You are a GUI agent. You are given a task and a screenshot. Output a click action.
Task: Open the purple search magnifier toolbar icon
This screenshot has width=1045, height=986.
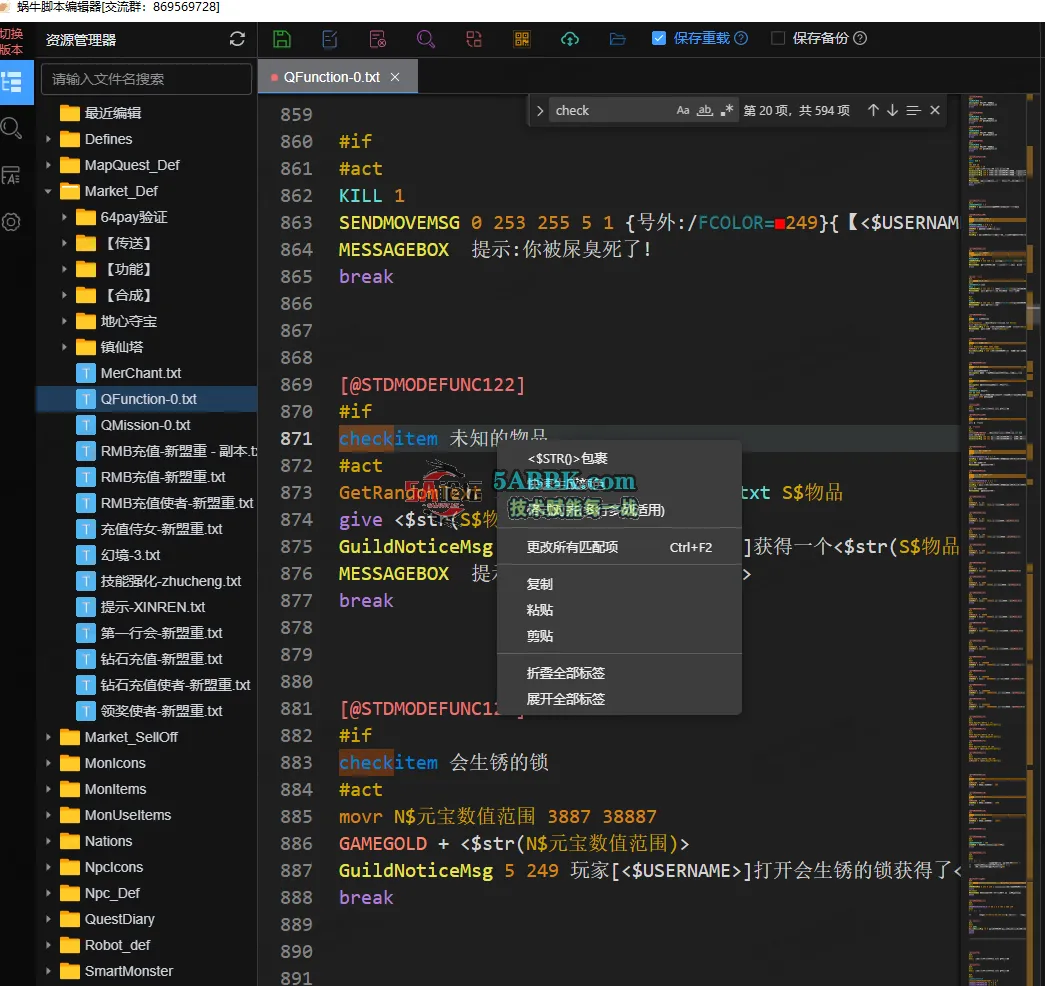click(425, 39)
